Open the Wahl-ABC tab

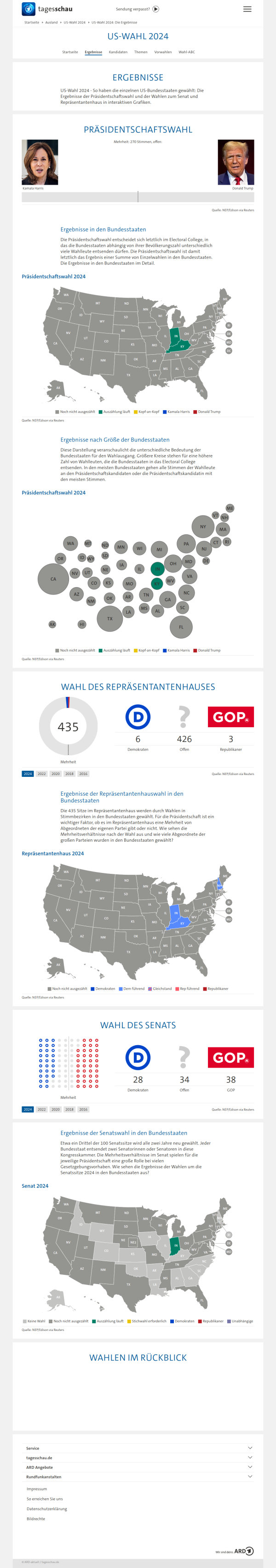tap(186, 52)
